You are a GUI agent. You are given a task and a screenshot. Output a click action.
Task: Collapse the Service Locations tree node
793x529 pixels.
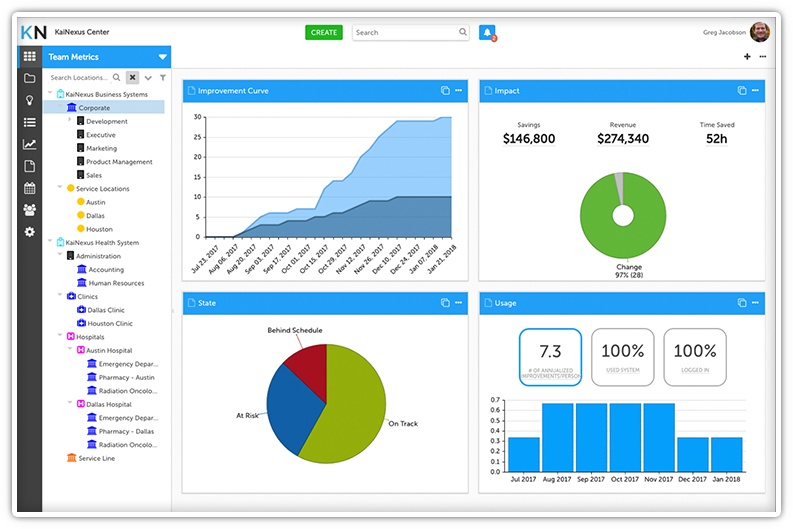click(60, 188)
